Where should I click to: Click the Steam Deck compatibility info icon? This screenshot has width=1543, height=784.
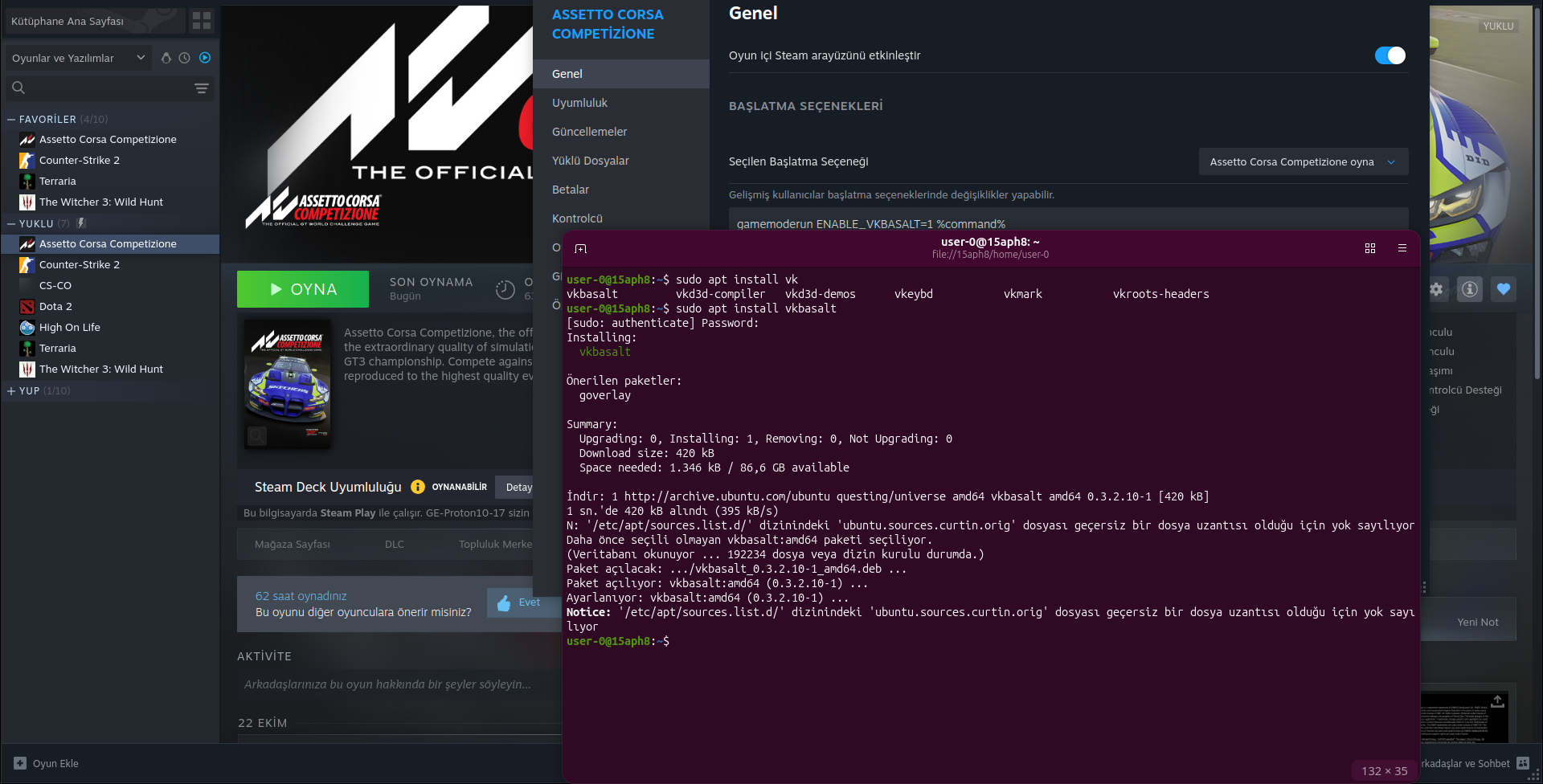[418, 487]
